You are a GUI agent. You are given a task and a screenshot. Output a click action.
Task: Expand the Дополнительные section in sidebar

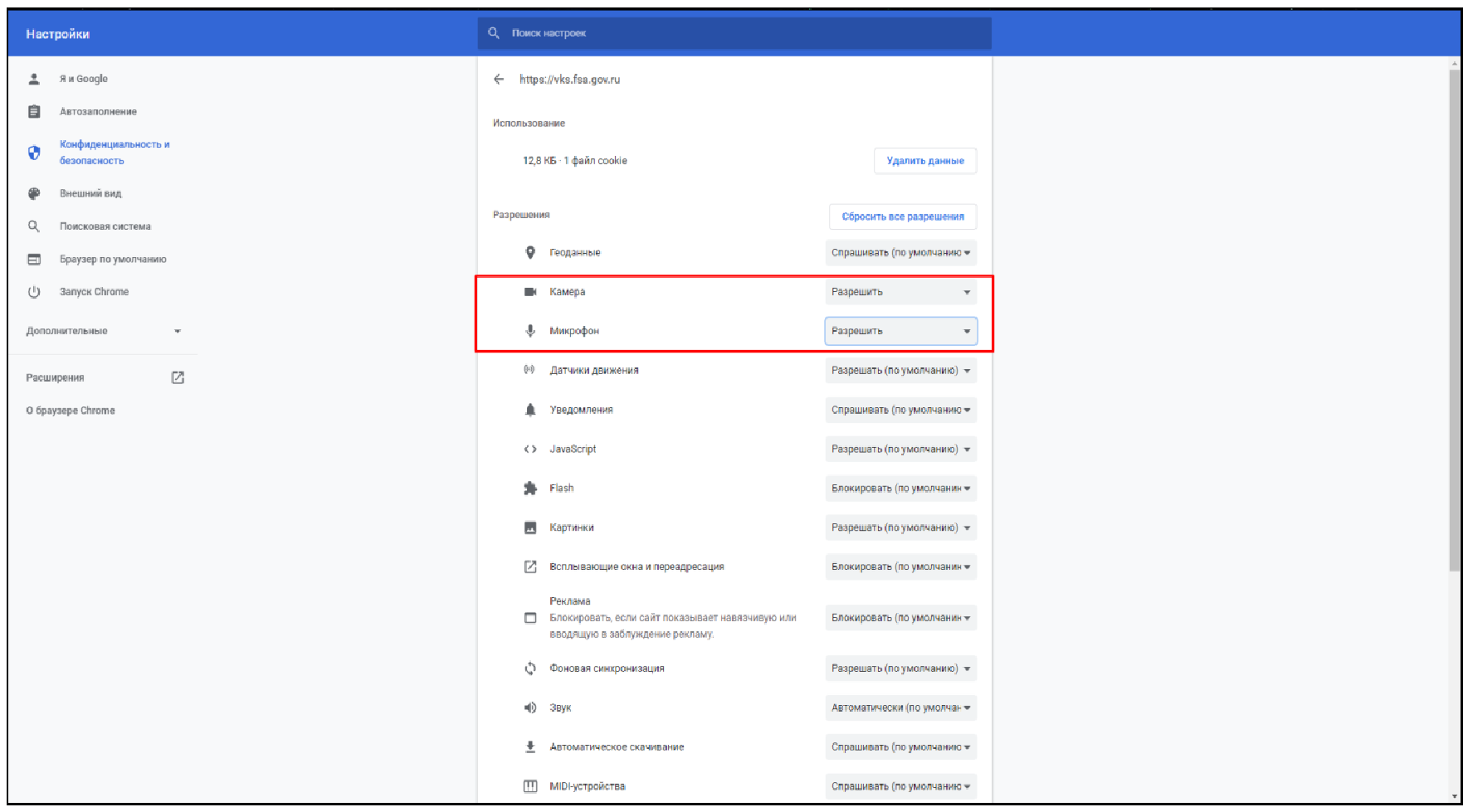pos(103,331)
